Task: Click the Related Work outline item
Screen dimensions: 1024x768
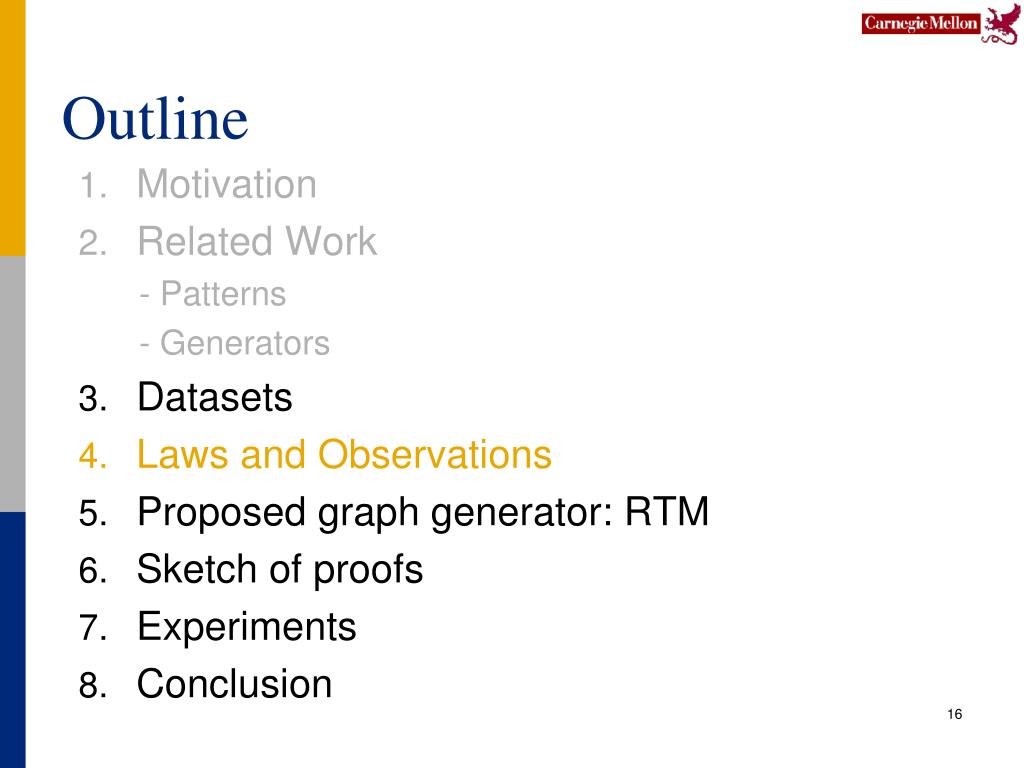Action: tap(257, 242)
